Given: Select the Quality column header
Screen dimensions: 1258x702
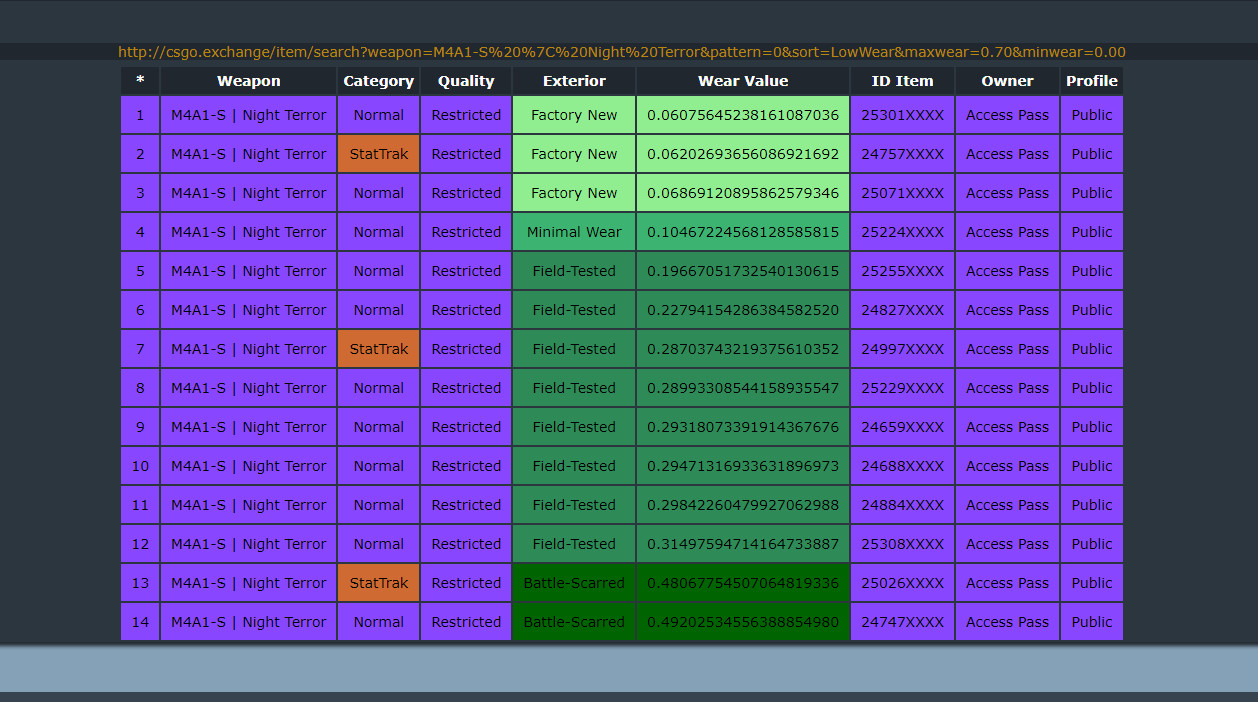Looking at the screenshot, I should point(466,81).
